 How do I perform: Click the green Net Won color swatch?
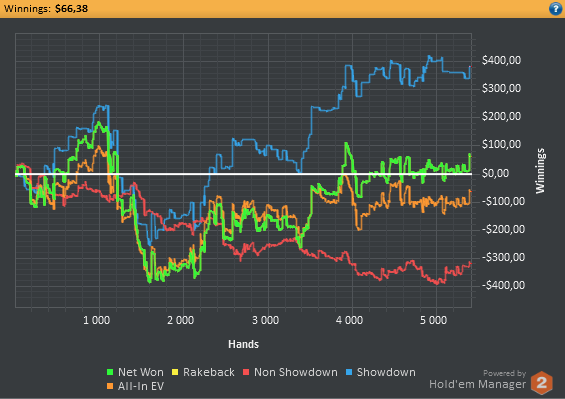(110, 372)
